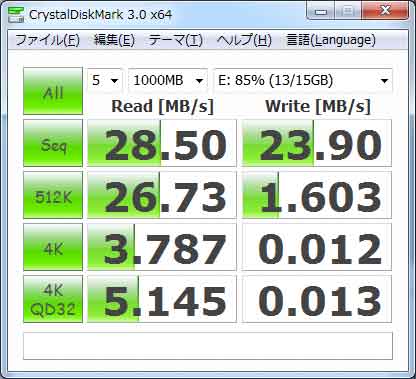Viewport: 416px width, 379px height.
Task: Click the Seq write result 23.90
Action: coord(317,143)
